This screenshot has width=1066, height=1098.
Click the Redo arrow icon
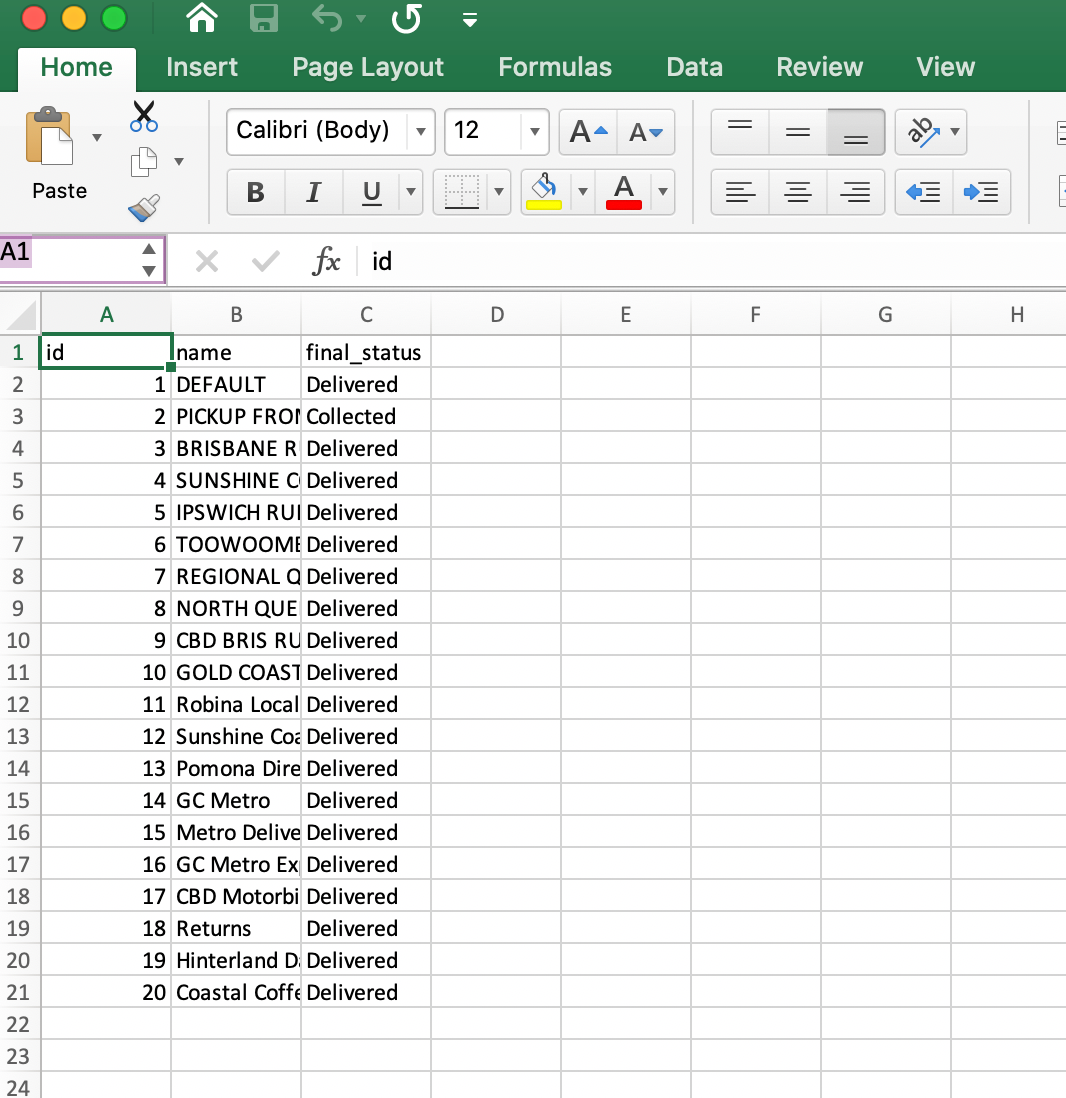(407, 18)
